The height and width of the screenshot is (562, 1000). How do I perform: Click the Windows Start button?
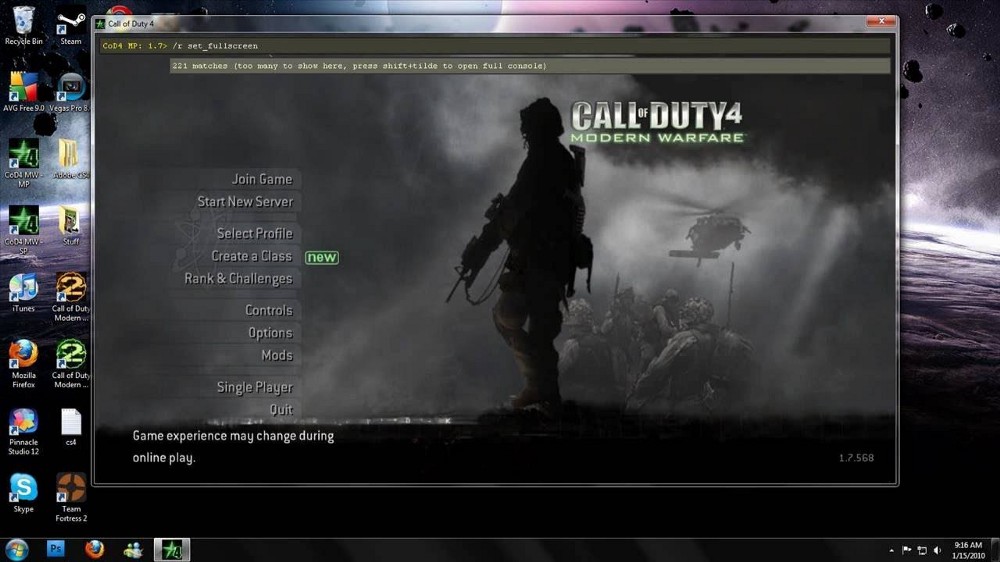tap(17, 549)
